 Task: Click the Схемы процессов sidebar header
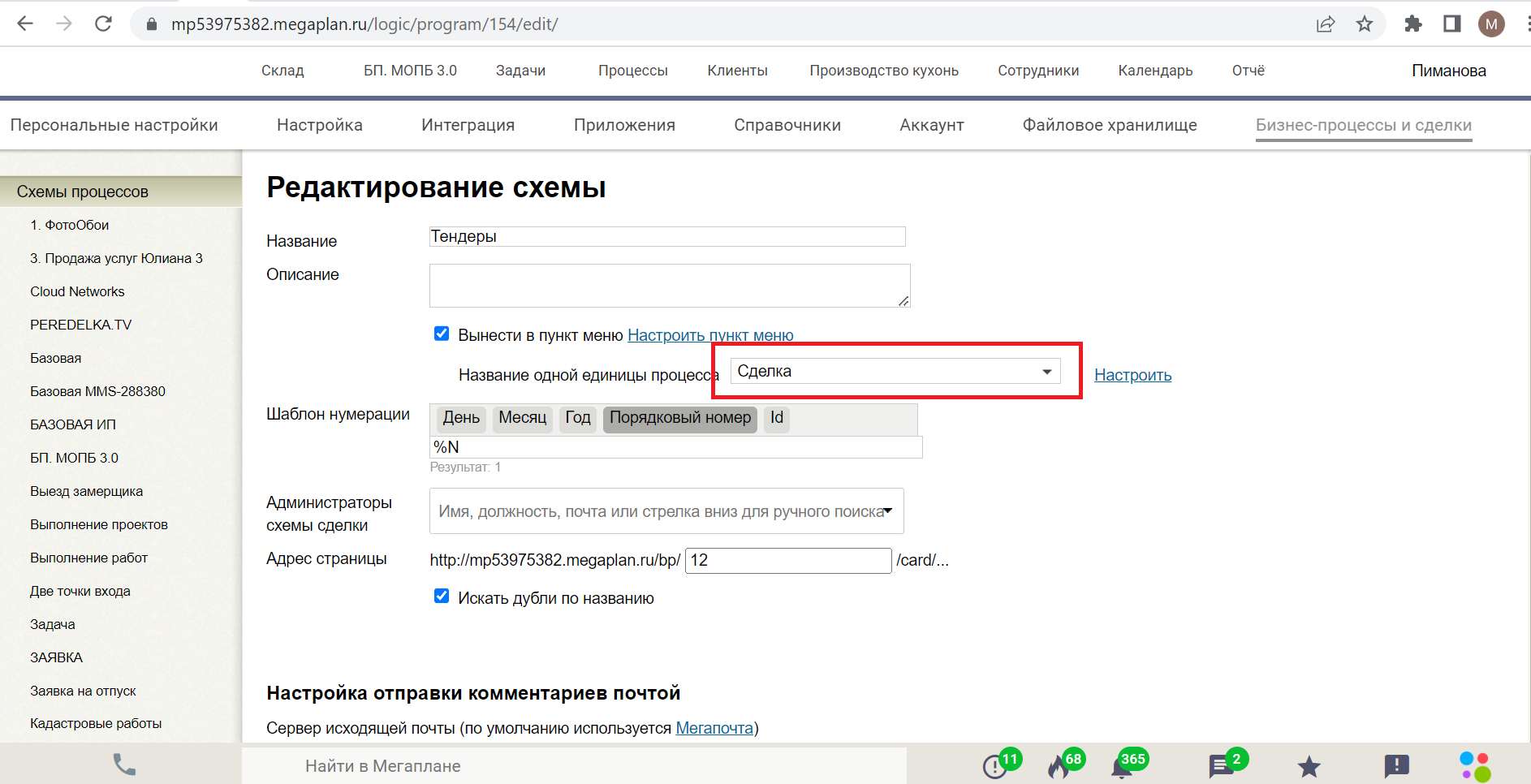[121, 192]
